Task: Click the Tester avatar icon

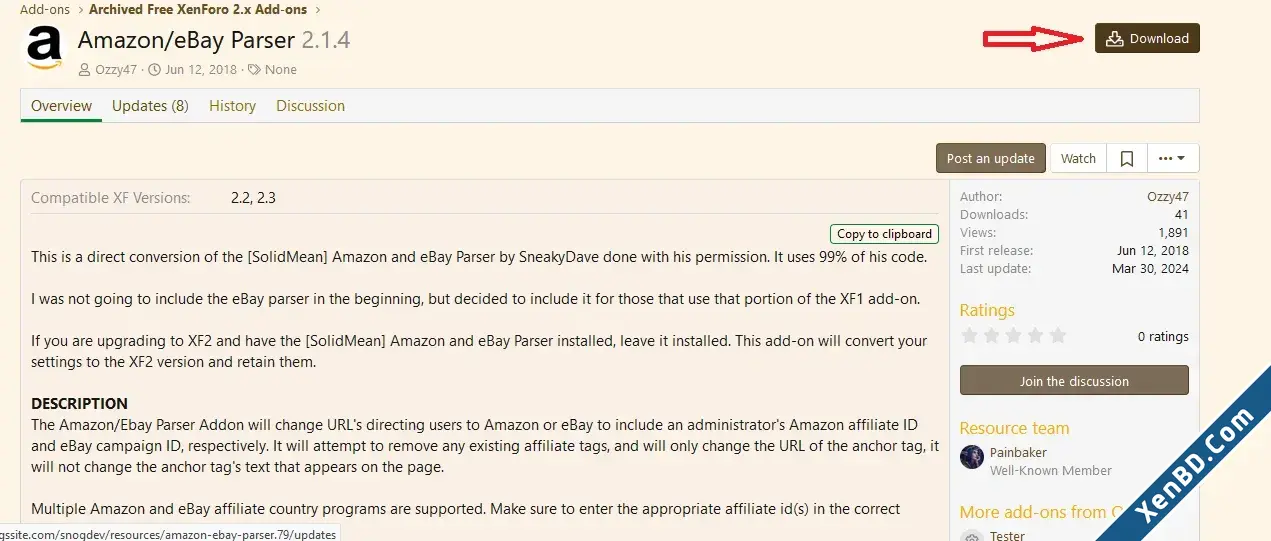Action: click(x=971, y=536)
